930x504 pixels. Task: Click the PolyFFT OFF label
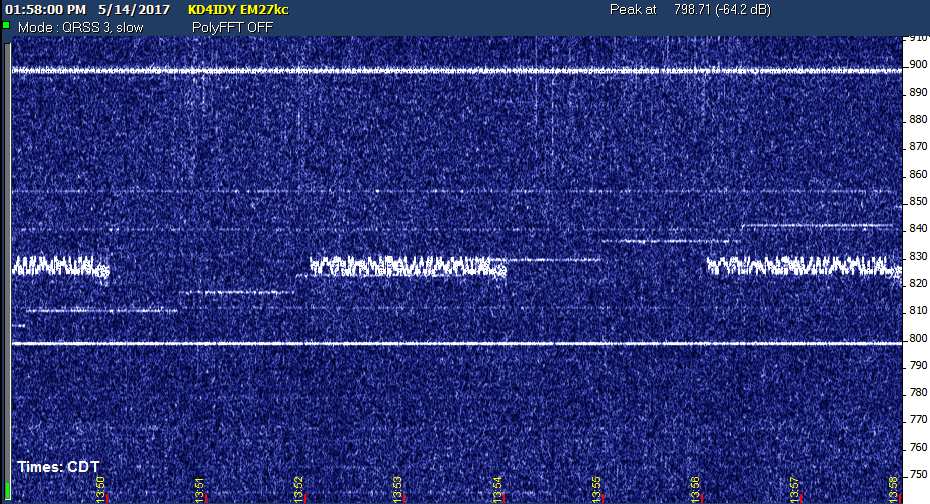point(232,27)
